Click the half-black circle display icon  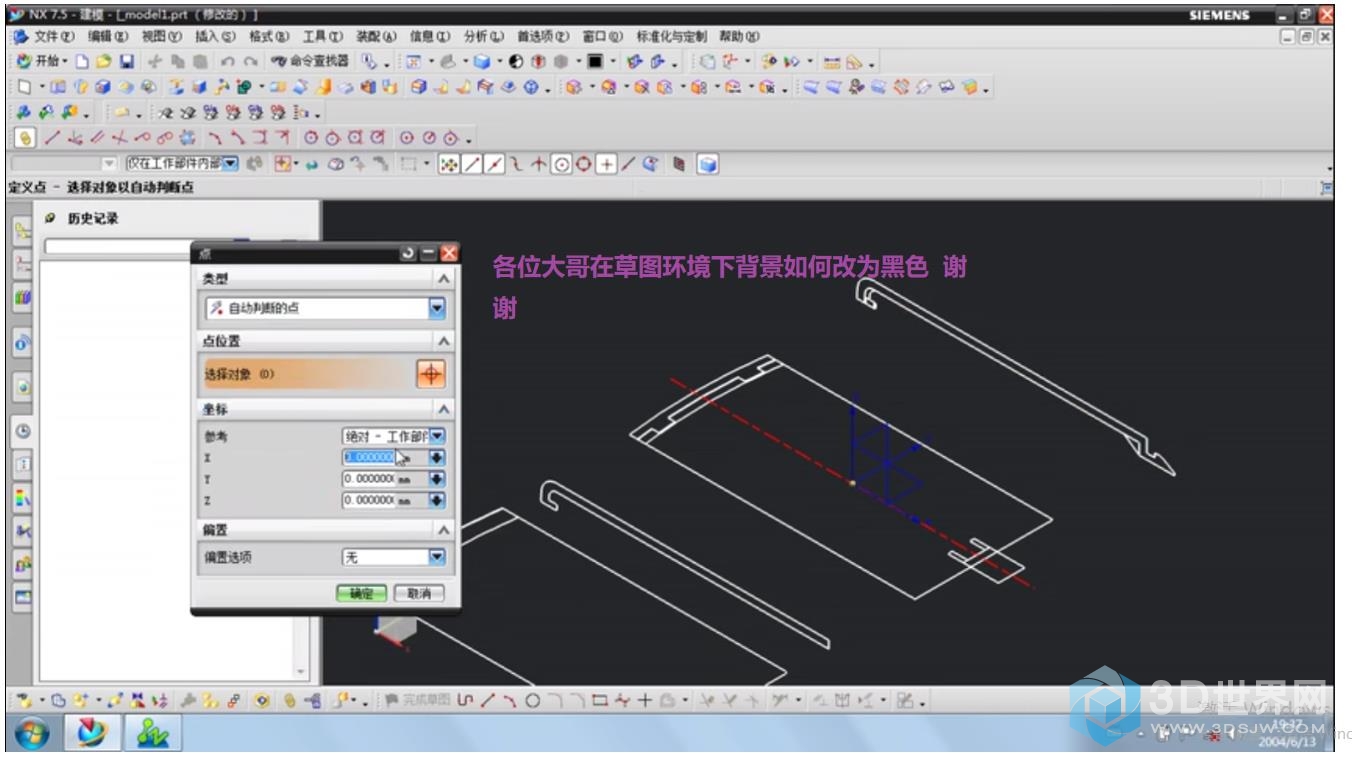[516, 62]
